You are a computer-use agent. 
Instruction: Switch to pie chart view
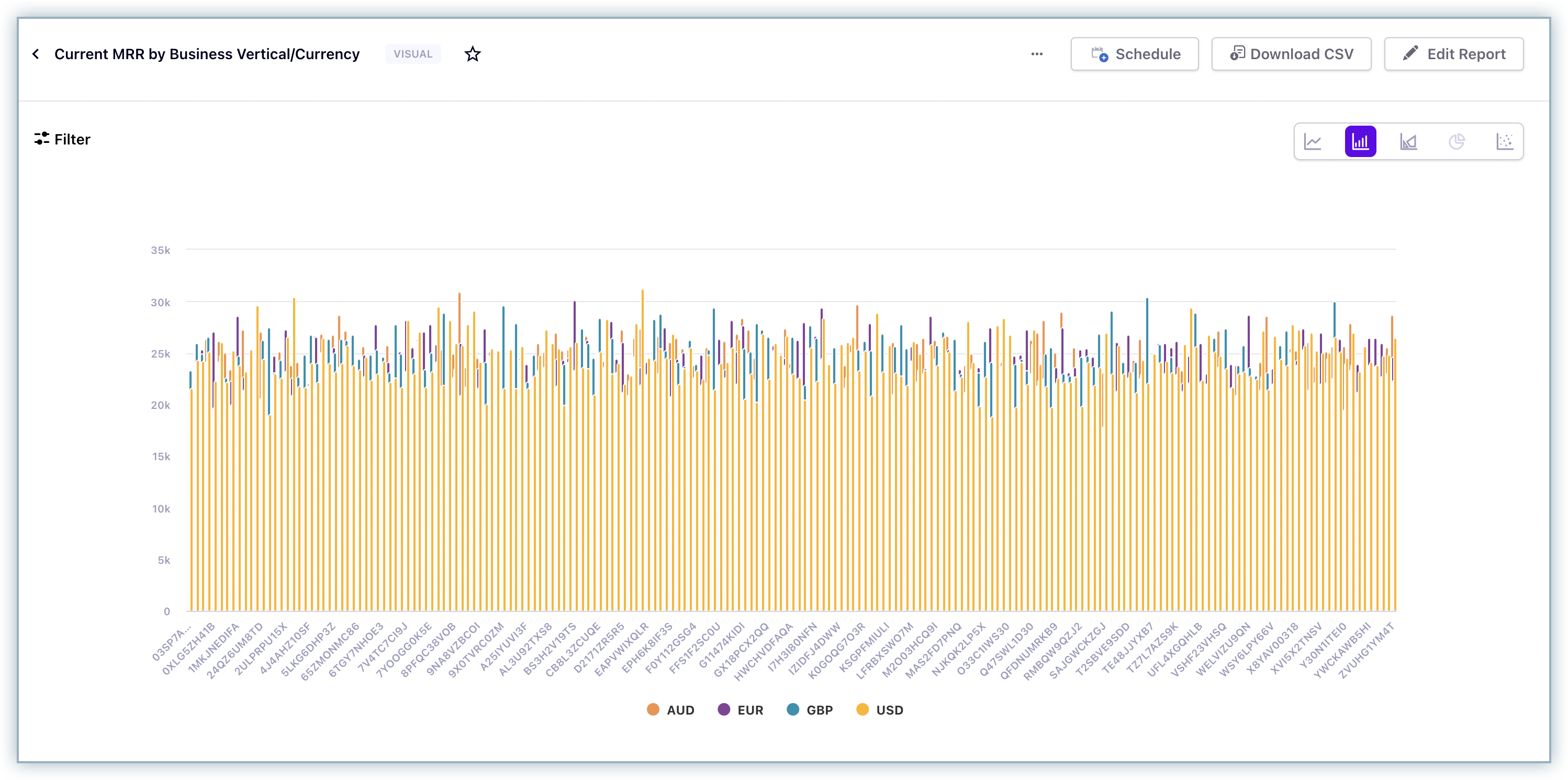(x=1457, y=142)
